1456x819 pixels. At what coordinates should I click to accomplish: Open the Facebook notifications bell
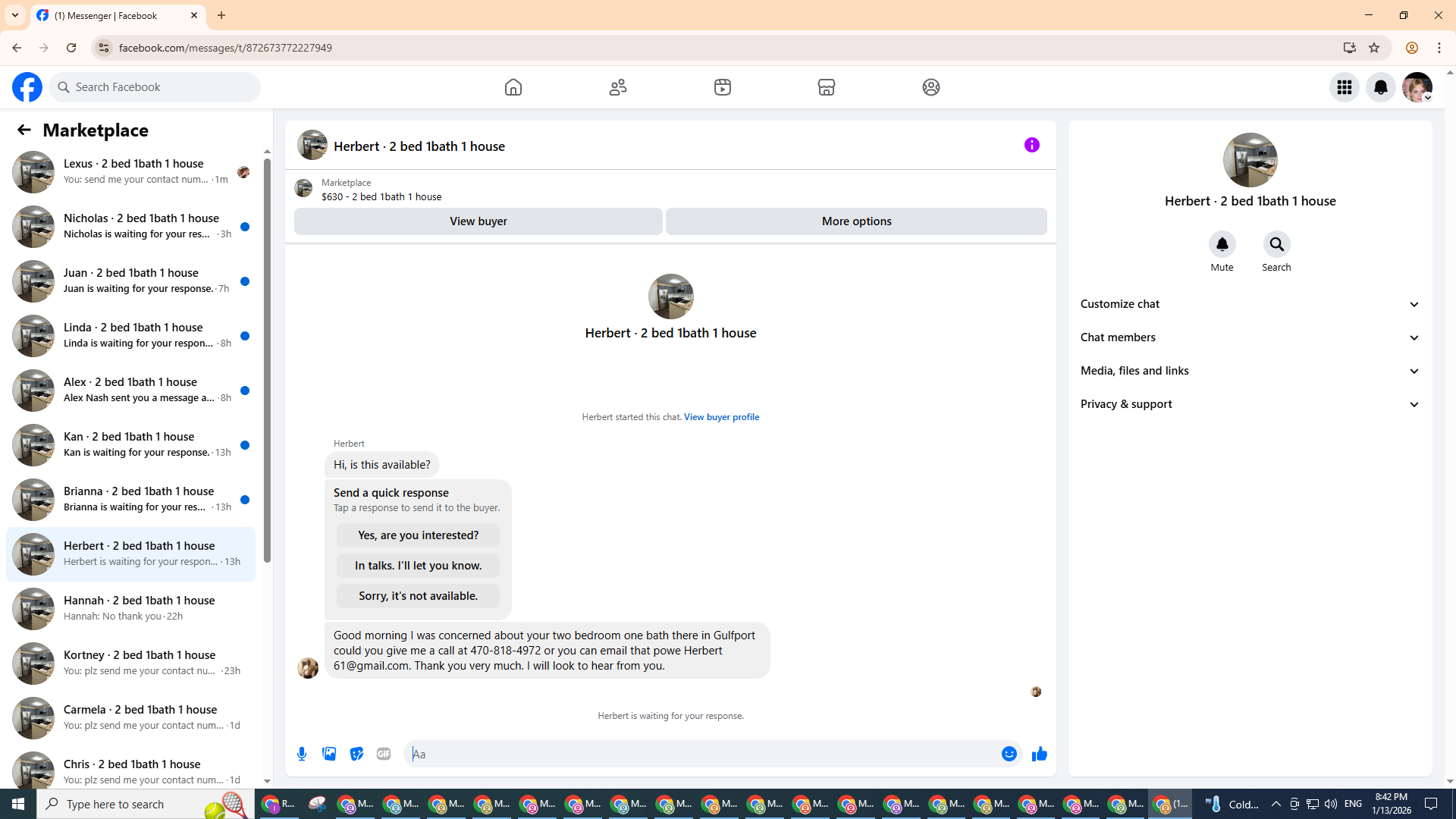[1380, 87]
